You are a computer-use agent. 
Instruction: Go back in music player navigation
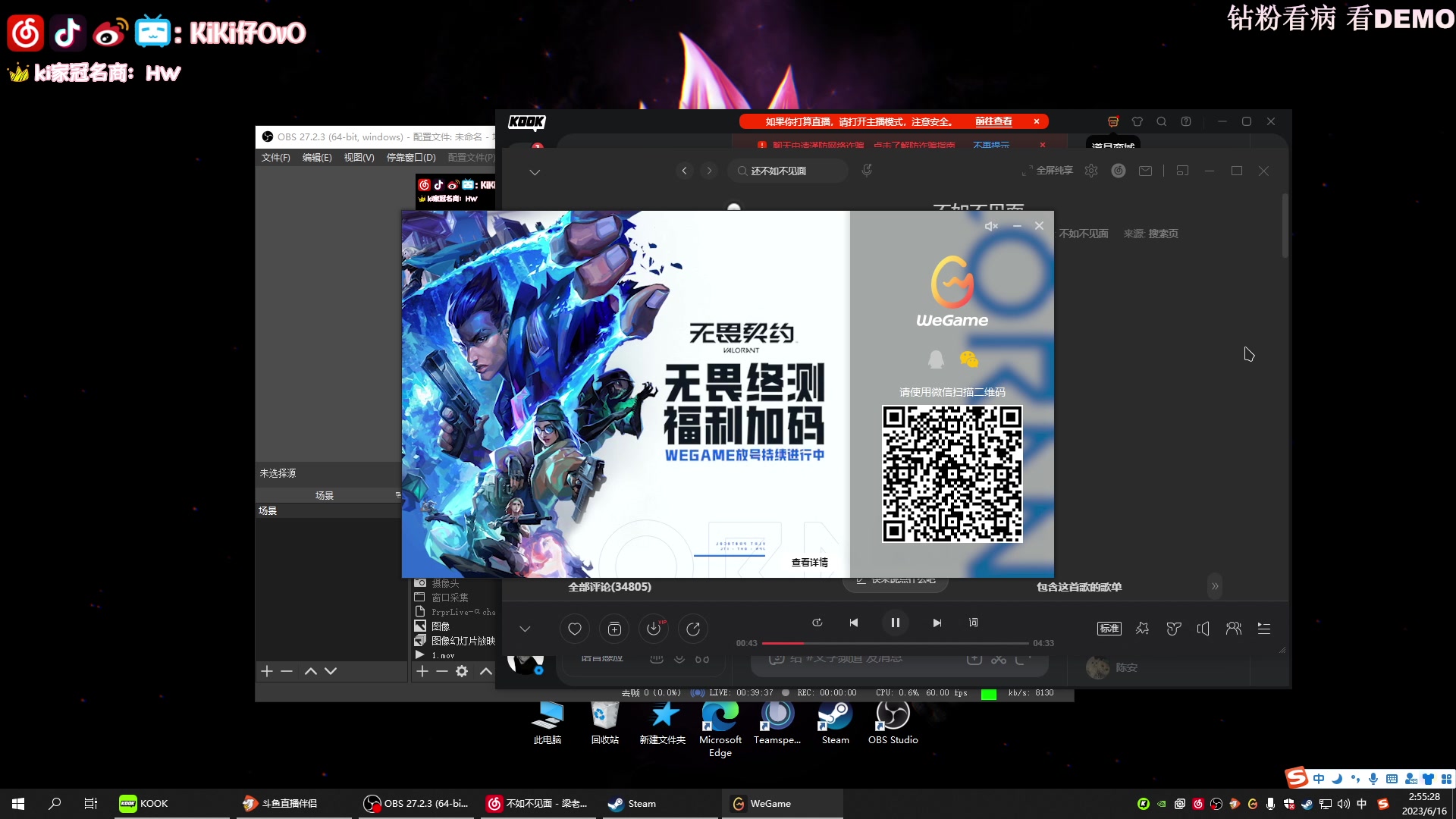(685, 171)
